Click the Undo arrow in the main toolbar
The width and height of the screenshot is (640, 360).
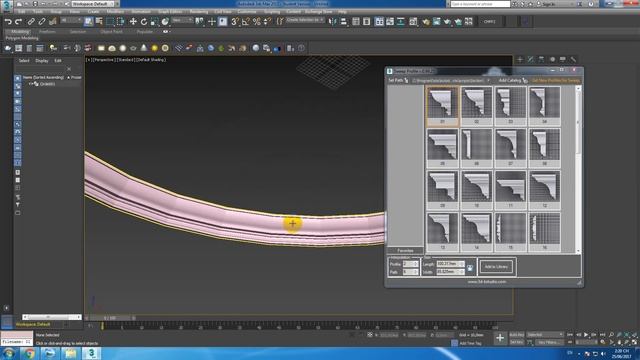click(8, 22)
